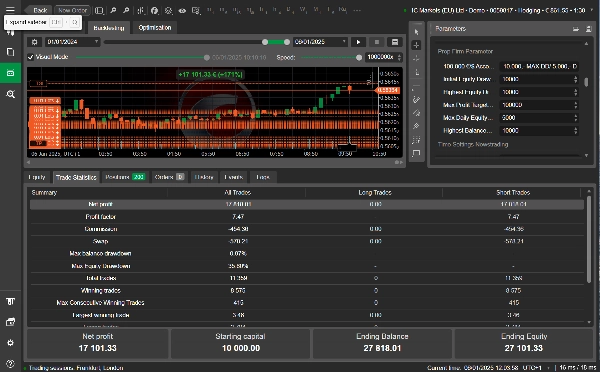Adjust Max Daily Equity stepper arrows
Screen dimensions: 600x372
point(576,118)
